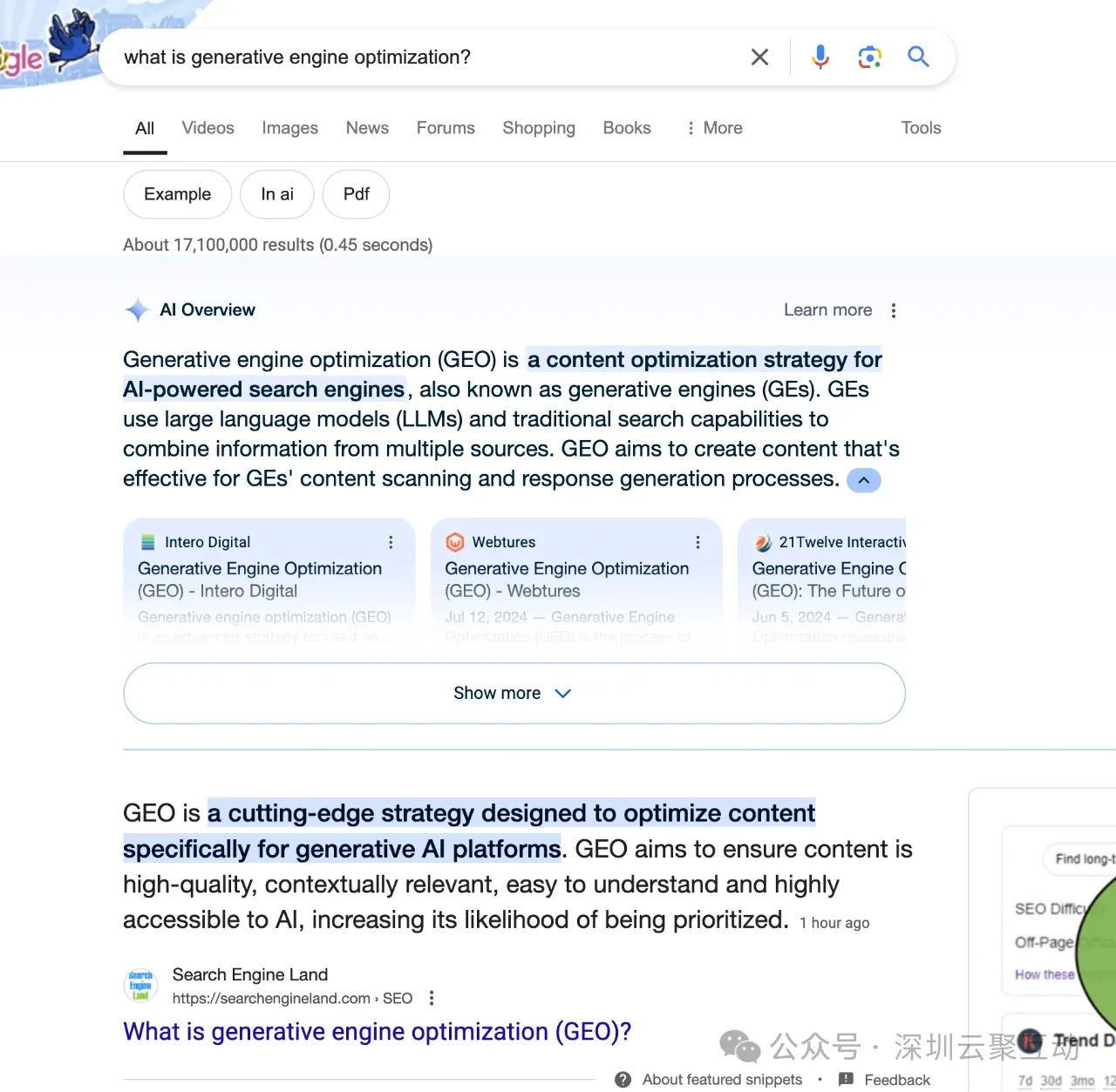Expand the AI Overview with Show more
Screen dimensions: 1116x1092
(x=514, y=693)
